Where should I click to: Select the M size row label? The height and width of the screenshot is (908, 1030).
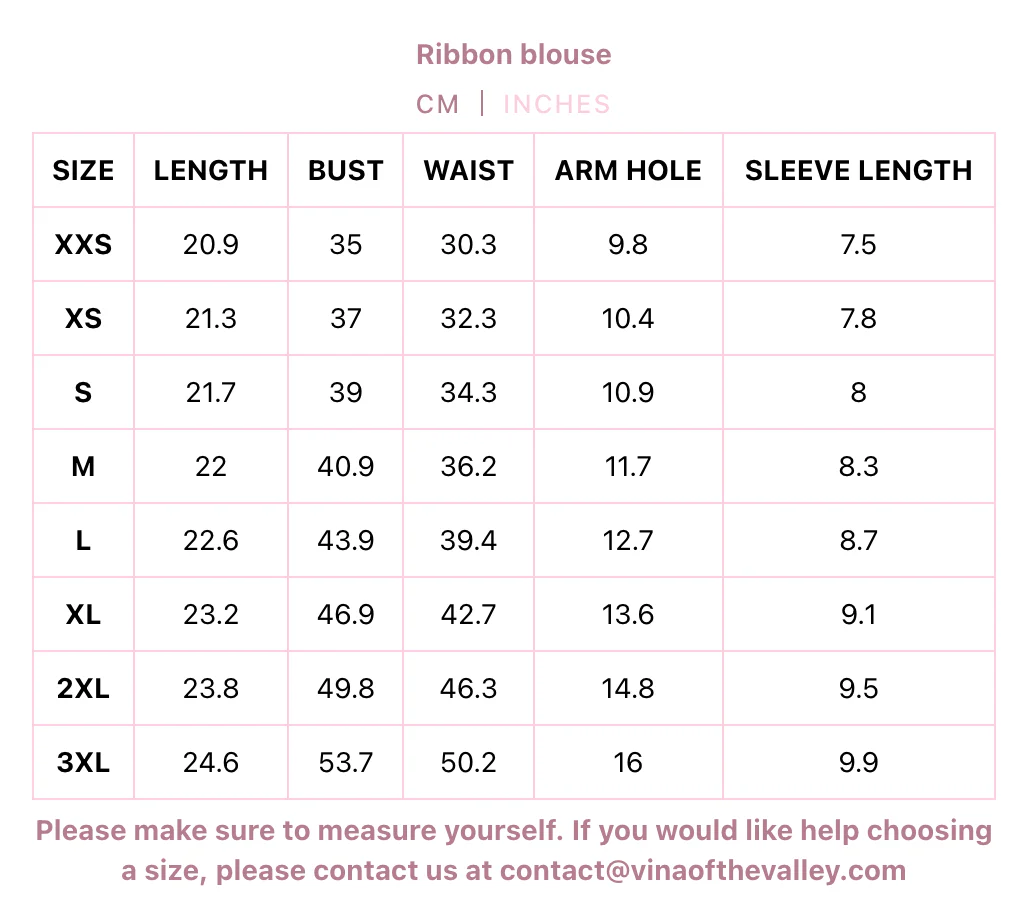point(83,466)
